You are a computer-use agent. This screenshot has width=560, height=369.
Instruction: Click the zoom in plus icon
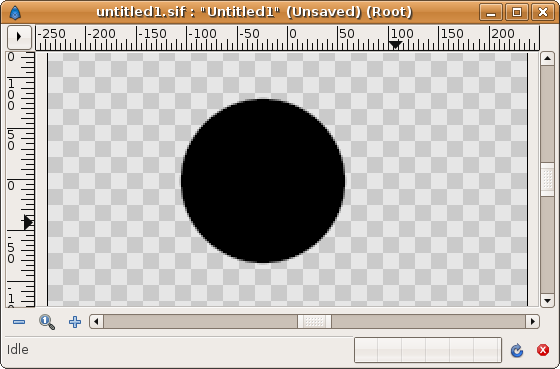[x=75, y=322]
